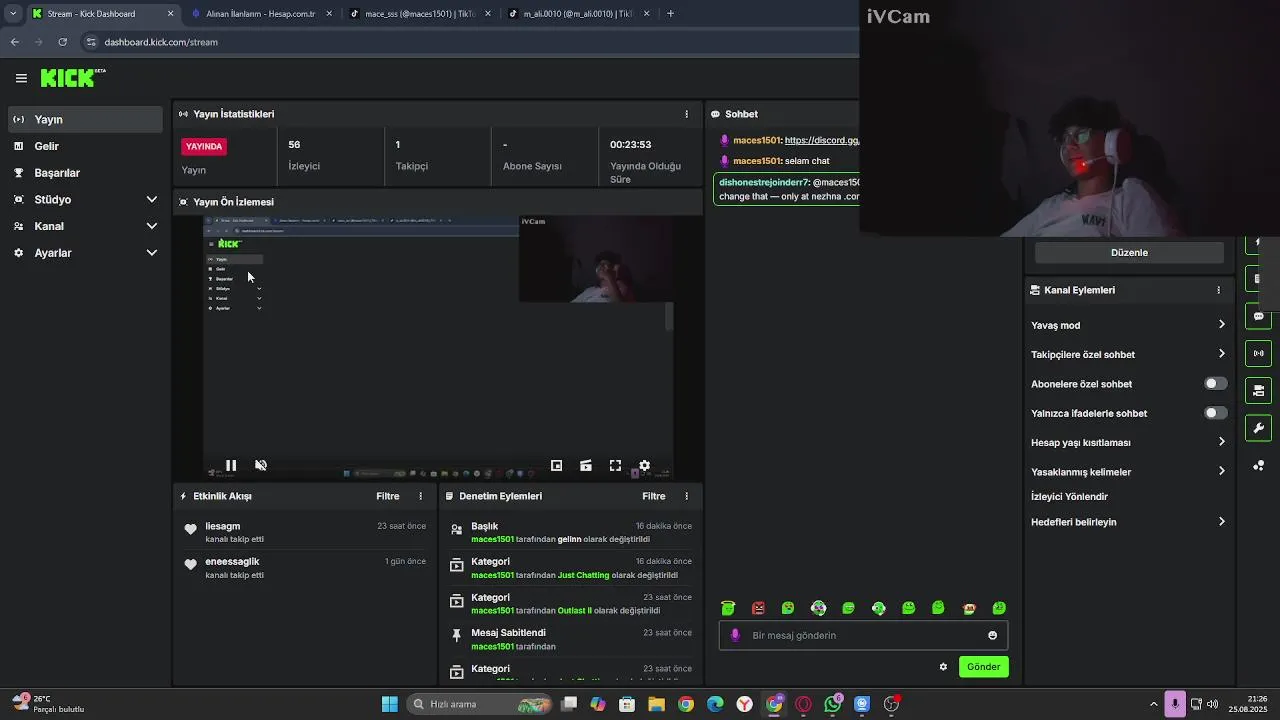
Task: Enable Abonelere özel sohbet switch
Action: (1215, 384)
